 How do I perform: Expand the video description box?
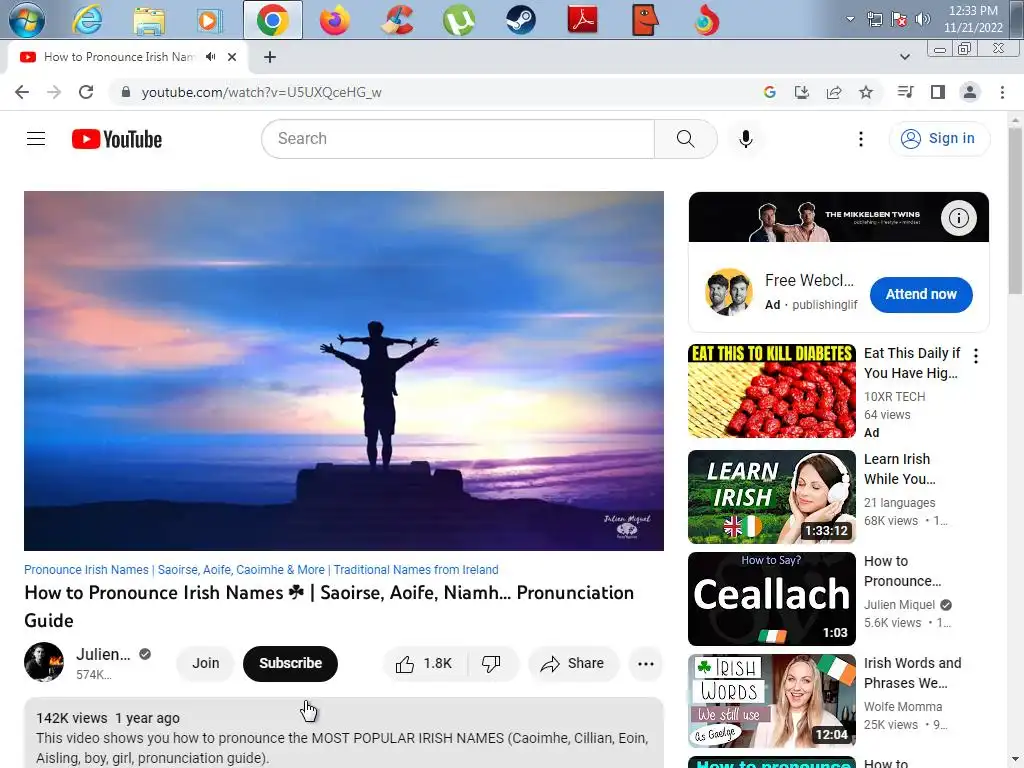[x=344, y=733]
